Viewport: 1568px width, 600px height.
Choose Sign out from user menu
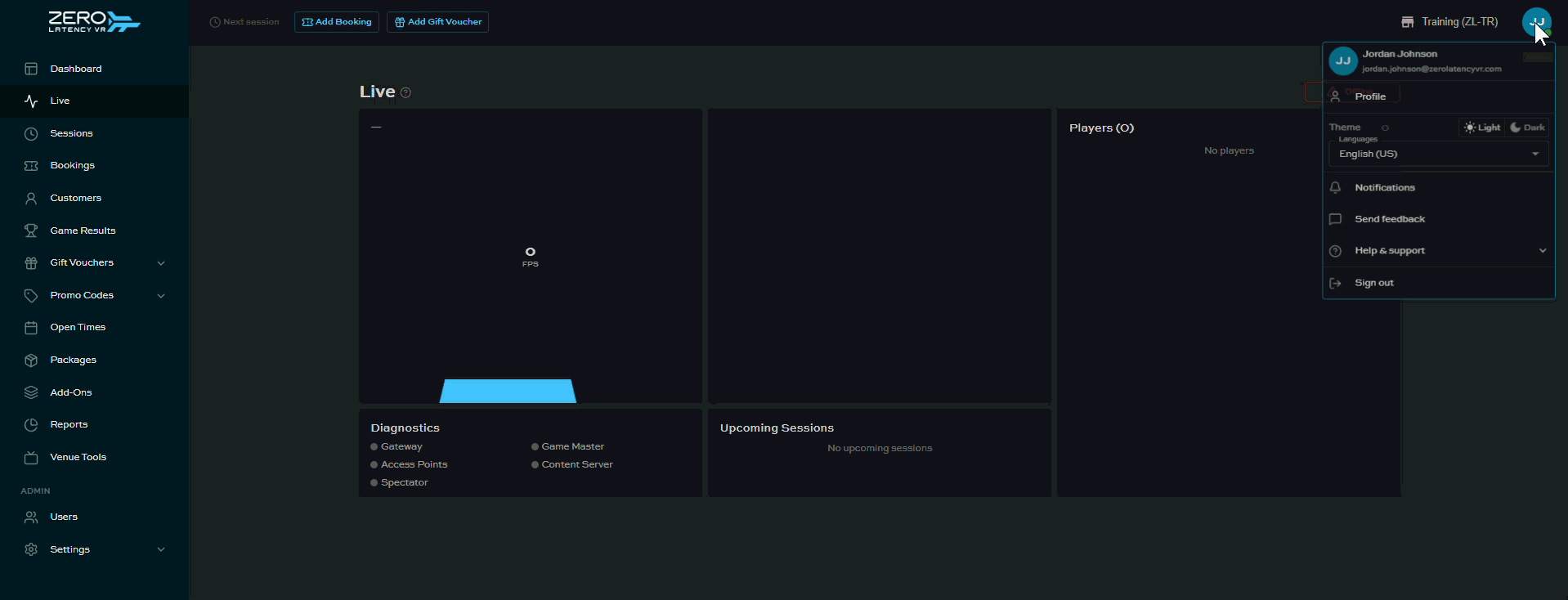[1439, 283]
